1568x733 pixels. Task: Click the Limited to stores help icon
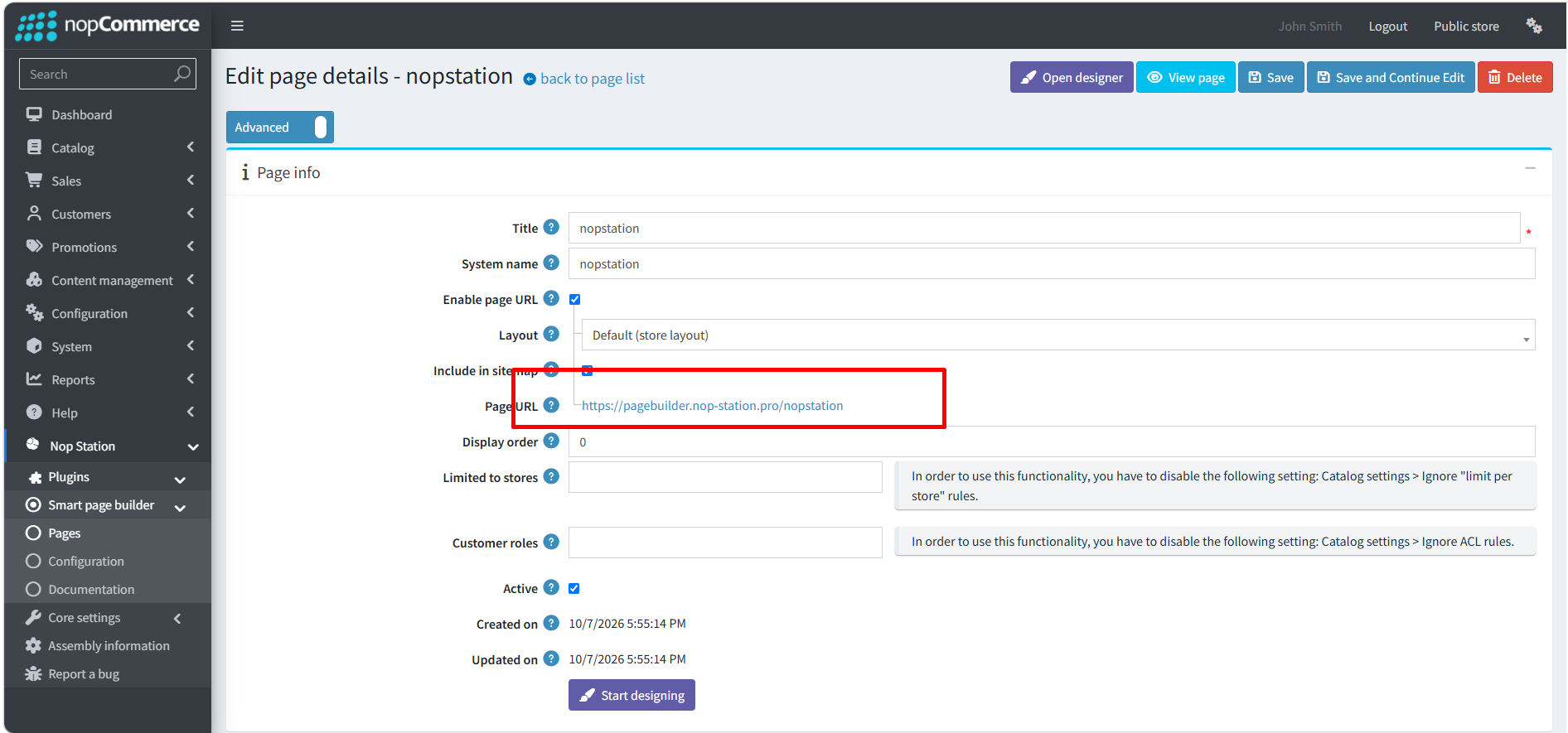(x=551, y=476)
